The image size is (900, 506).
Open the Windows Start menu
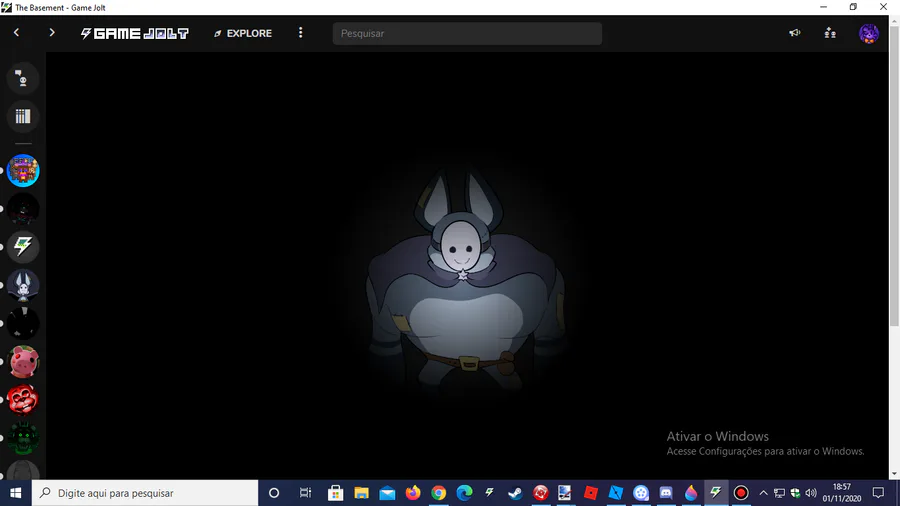pos(15,493)
